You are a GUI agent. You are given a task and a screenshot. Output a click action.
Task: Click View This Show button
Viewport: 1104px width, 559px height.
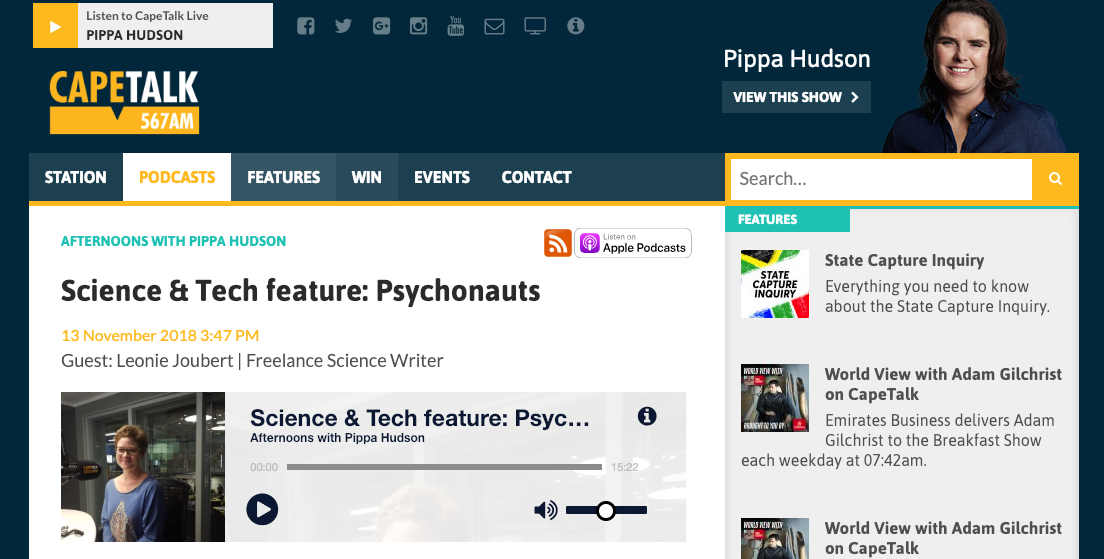[796, 97]
